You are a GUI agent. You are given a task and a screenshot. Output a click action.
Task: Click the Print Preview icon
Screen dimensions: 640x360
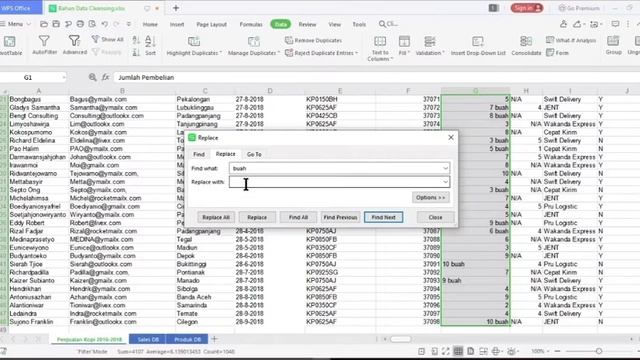92,24
